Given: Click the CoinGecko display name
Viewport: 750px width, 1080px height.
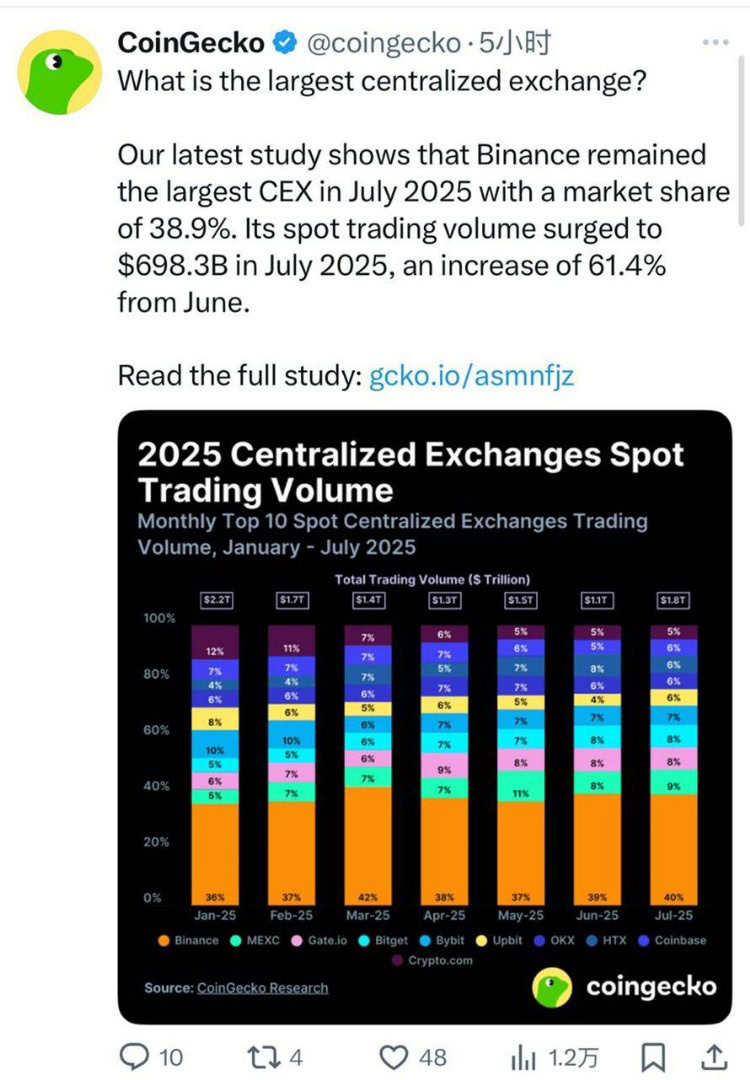Looking at the screenshot, I should (x=191, y=43).
